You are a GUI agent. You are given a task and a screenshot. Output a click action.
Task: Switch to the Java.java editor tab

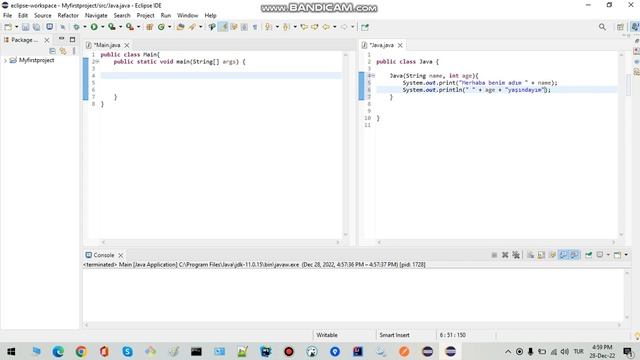381,45
